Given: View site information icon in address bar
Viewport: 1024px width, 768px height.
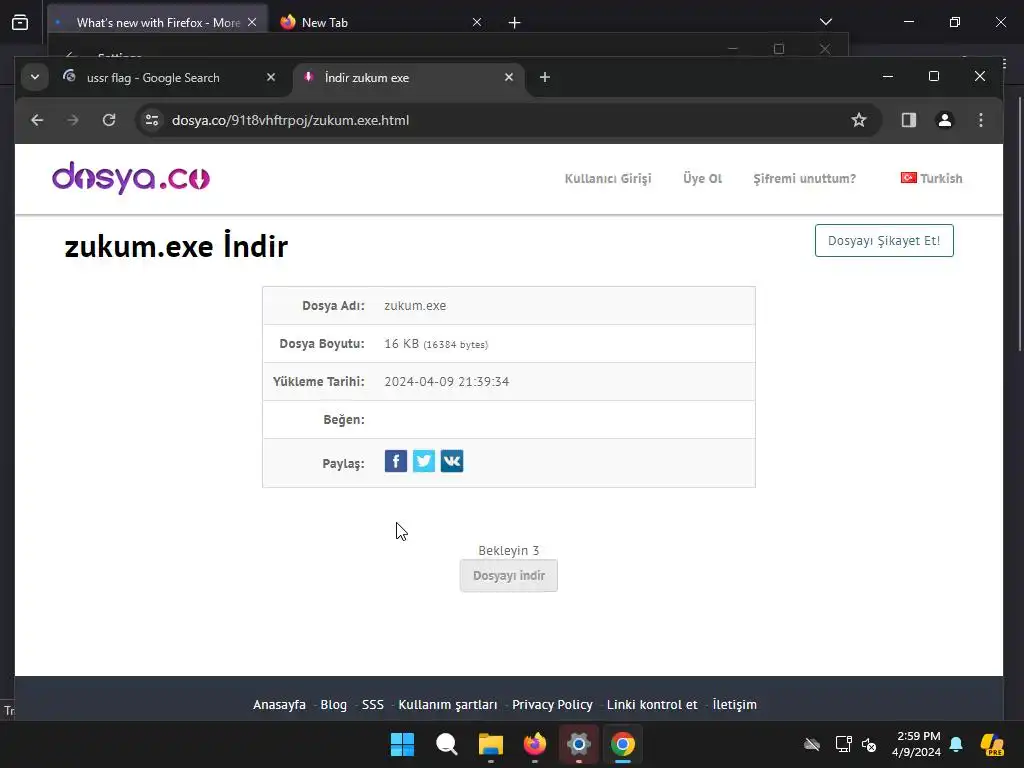Looking at the screenshot, I should point(152,120).
